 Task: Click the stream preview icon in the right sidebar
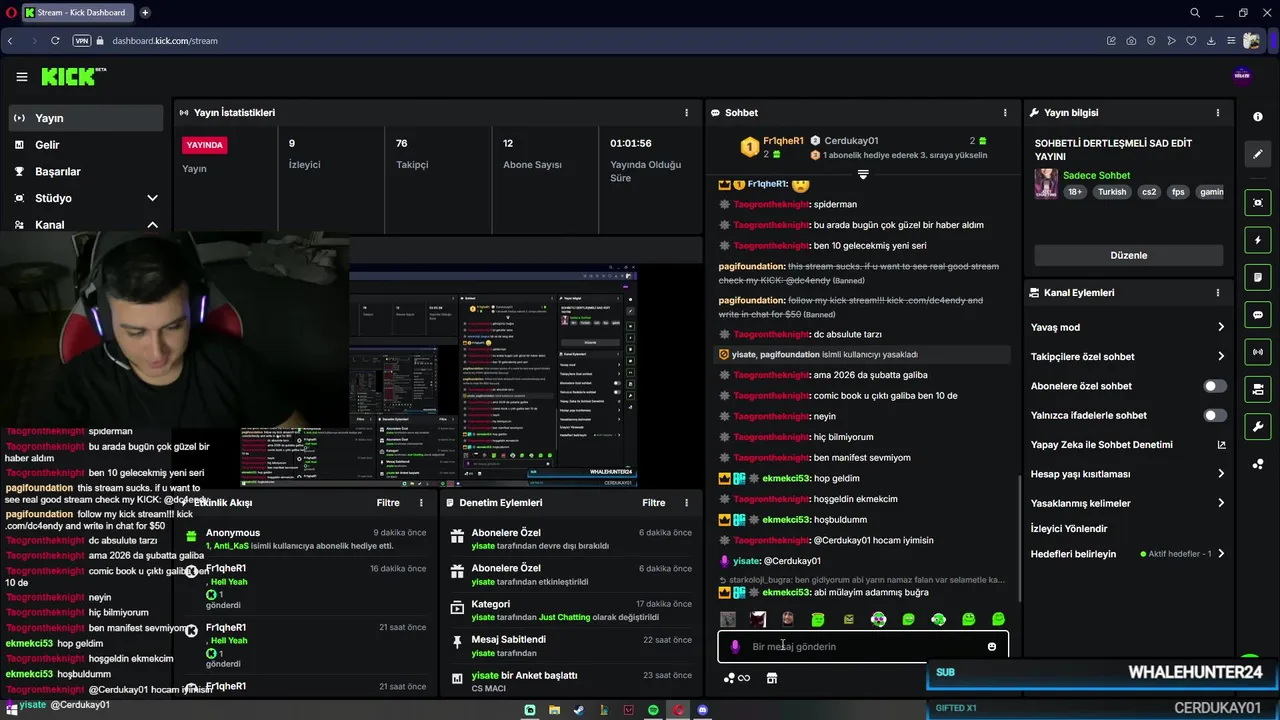pyautogui.click(x=1258, y=203)
